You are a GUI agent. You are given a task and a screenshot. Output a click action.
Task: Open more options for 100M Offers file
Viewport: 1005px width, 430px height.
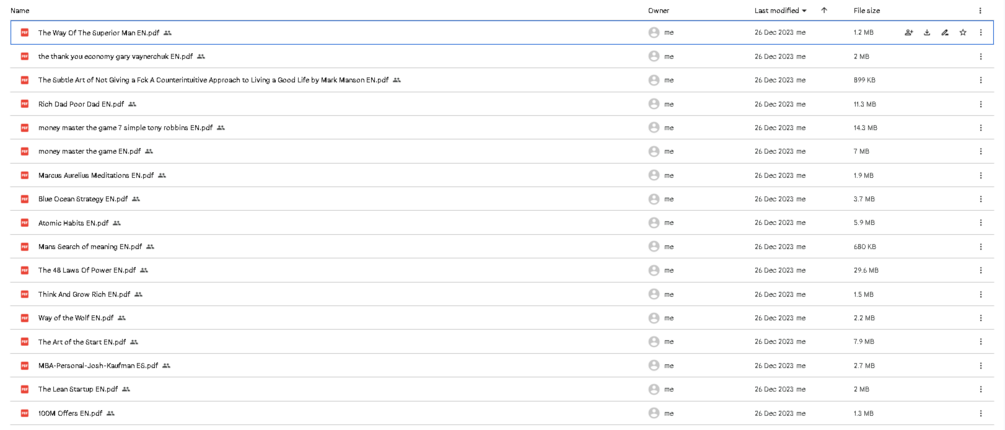(981, 413)
